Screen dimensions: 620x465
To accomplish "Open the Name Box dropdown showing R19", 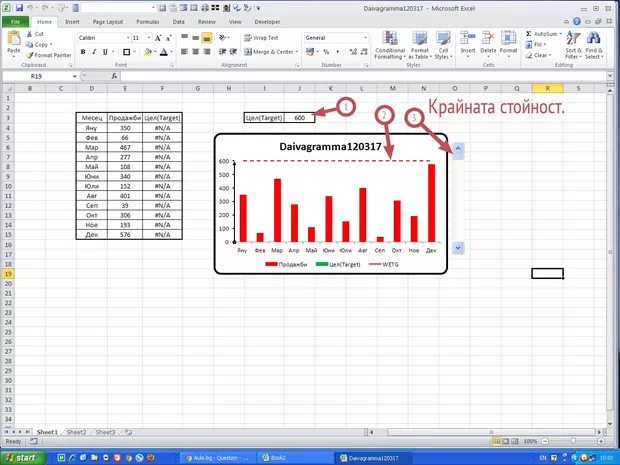I will tap(74, 76).
